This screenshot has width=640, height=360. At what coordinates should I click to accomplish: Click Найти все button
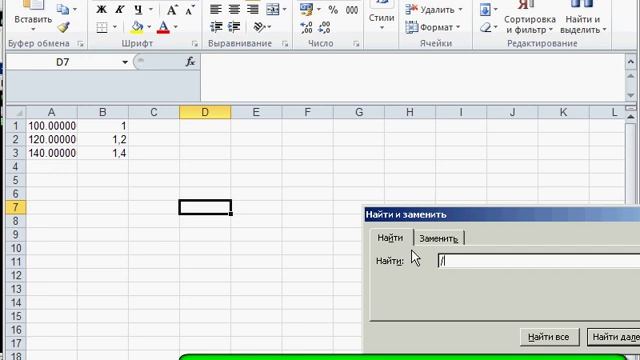[549, 337]
